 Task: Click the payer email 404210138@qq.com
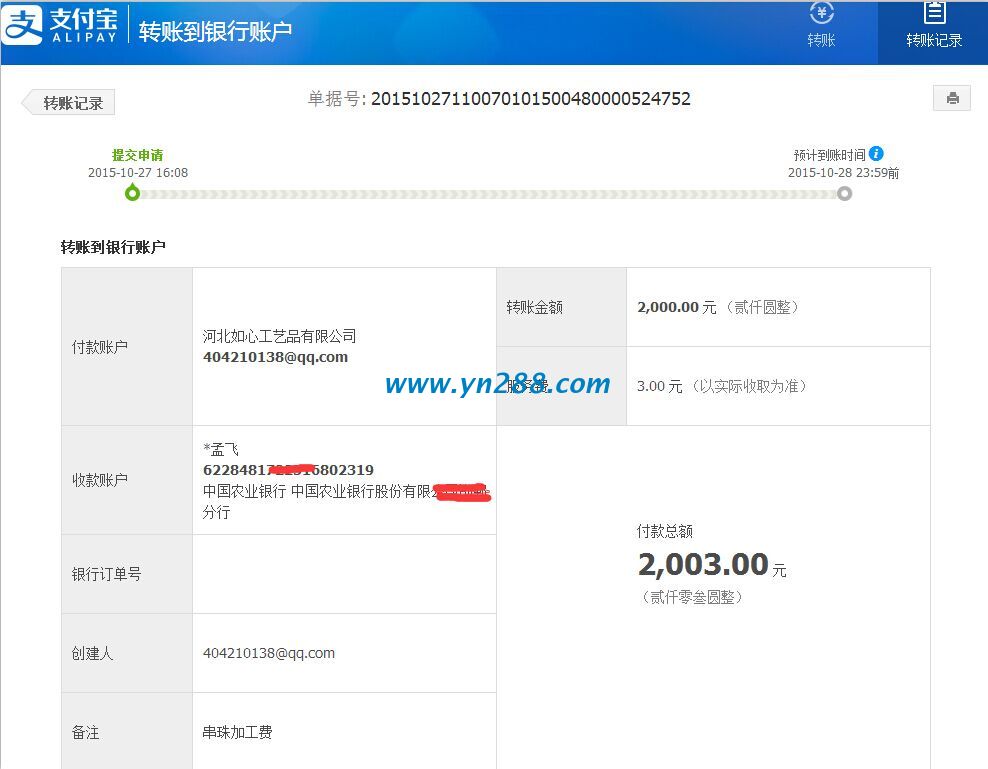click(275, 357)
